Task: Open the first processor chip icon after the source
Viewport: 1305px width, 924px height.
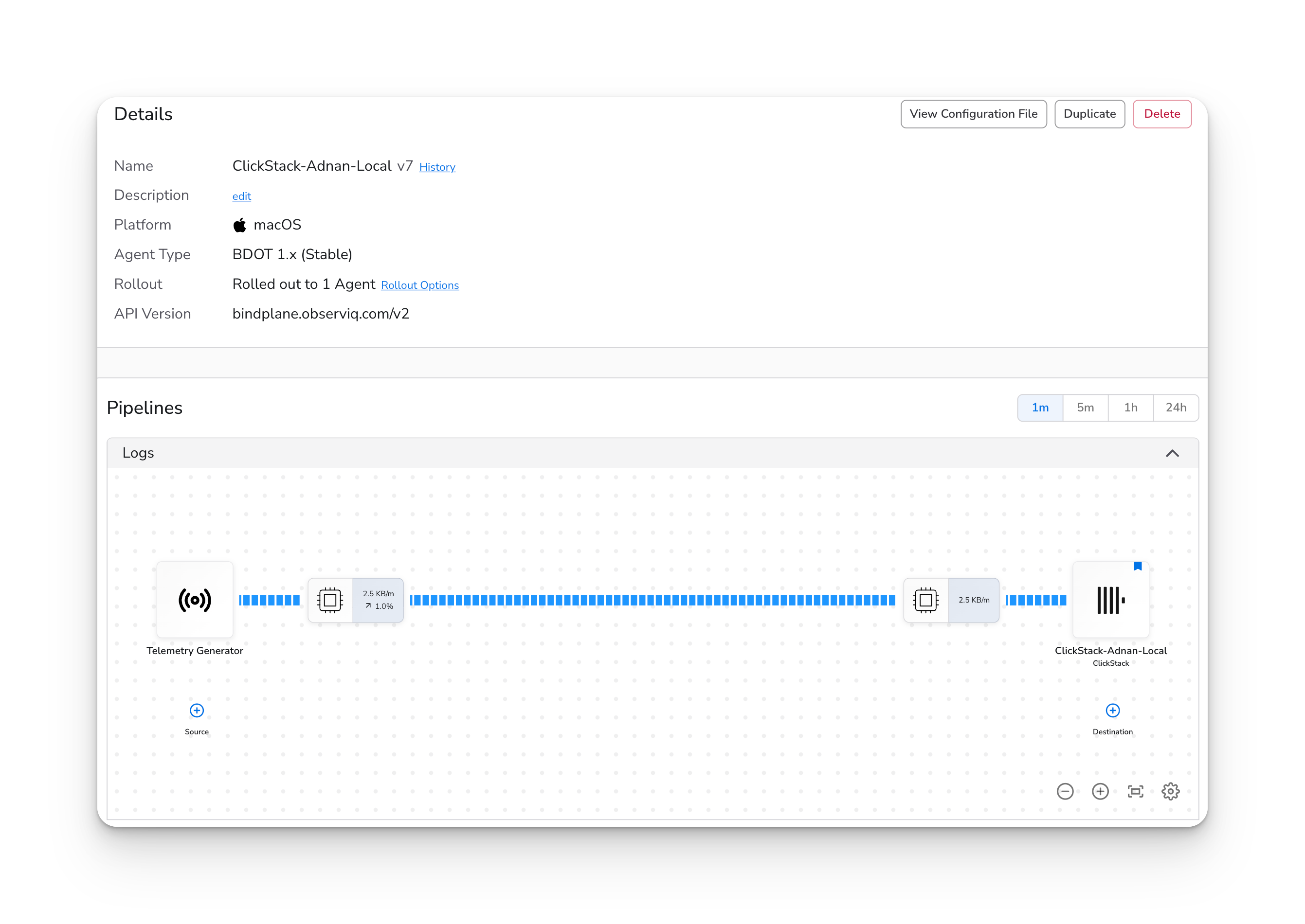Action: click(330, 599)
